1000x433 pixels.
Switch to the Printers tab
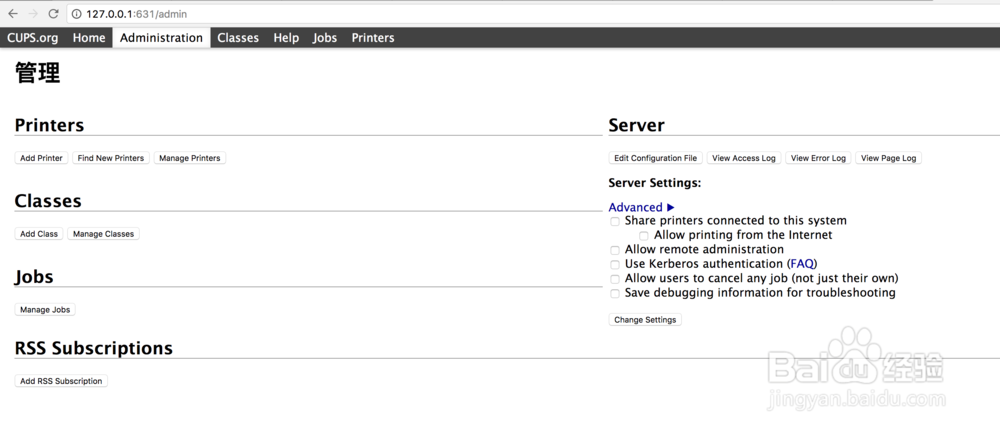[x=373, y=38]
